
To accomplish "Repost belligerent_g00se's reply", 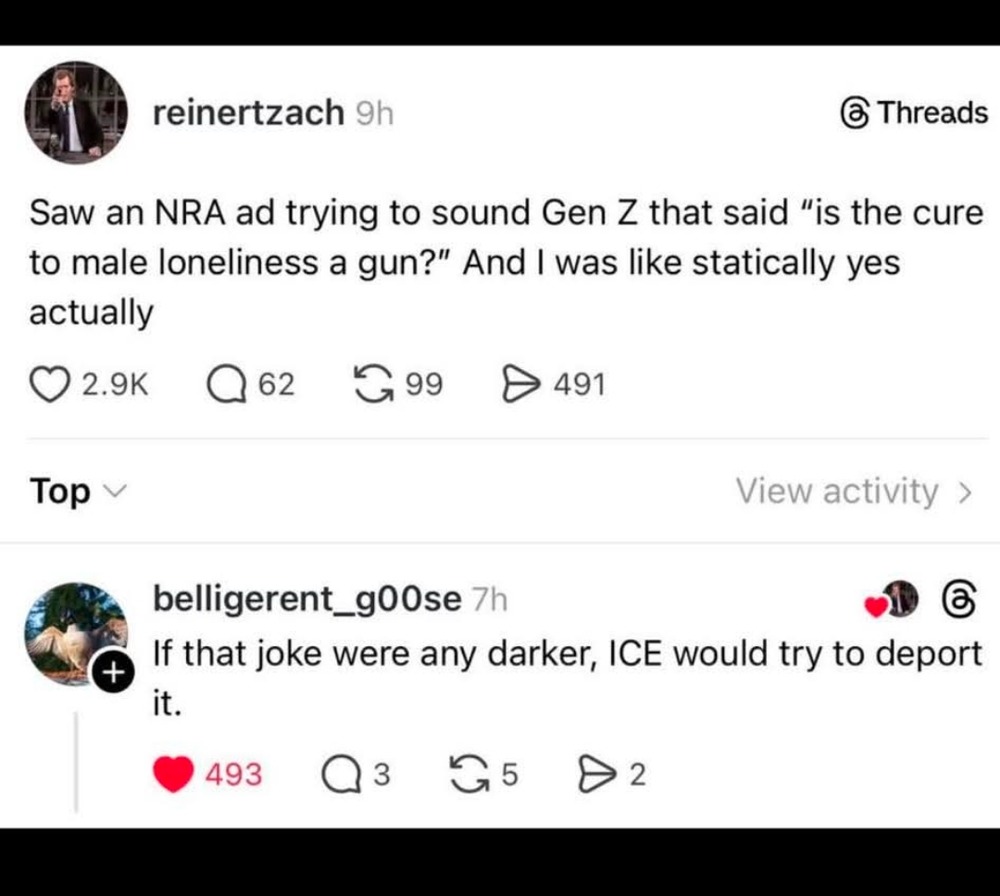I will (x=467, y=773).
